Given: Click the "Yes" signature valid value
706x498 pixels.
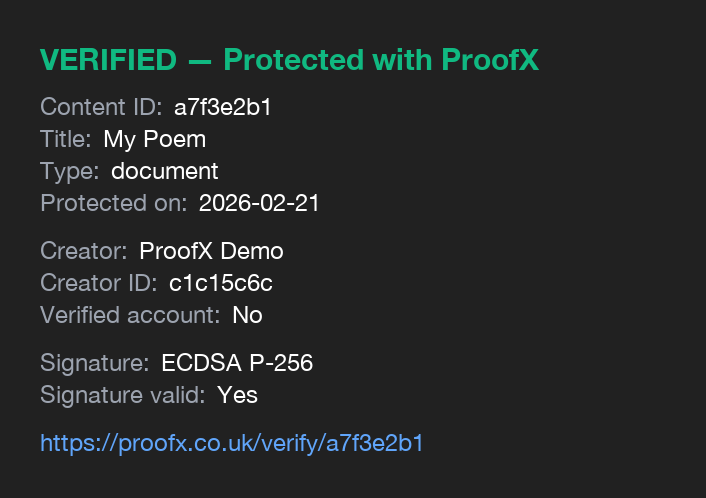Looking at the screenshot, I should [x=237, y=395].
